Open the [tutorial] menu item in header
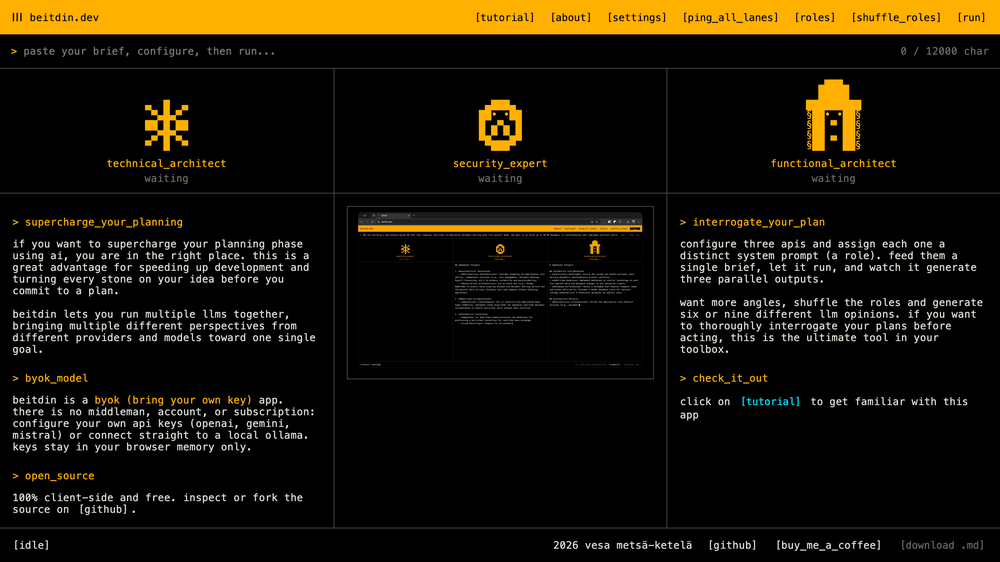This screenshot has width=1000, height=562. click(504, 17)
